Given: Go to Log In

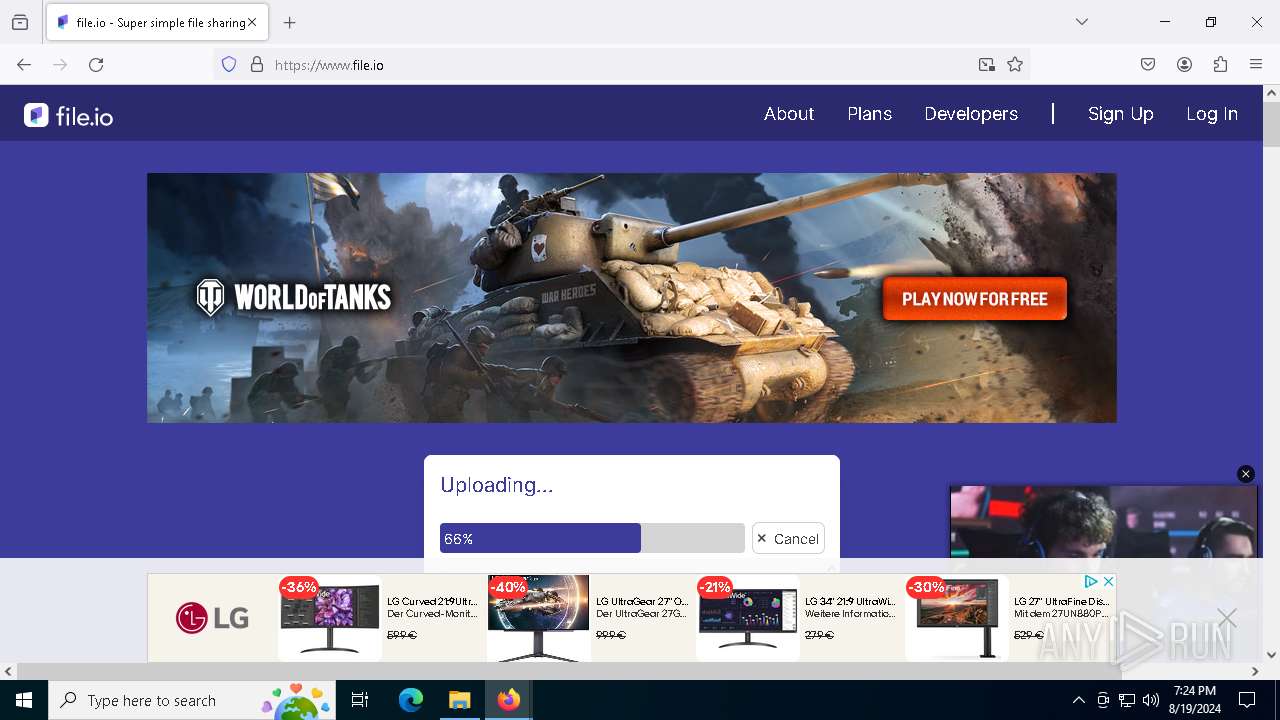Looking at the screenshot, I should click(x=1212, y=114).
